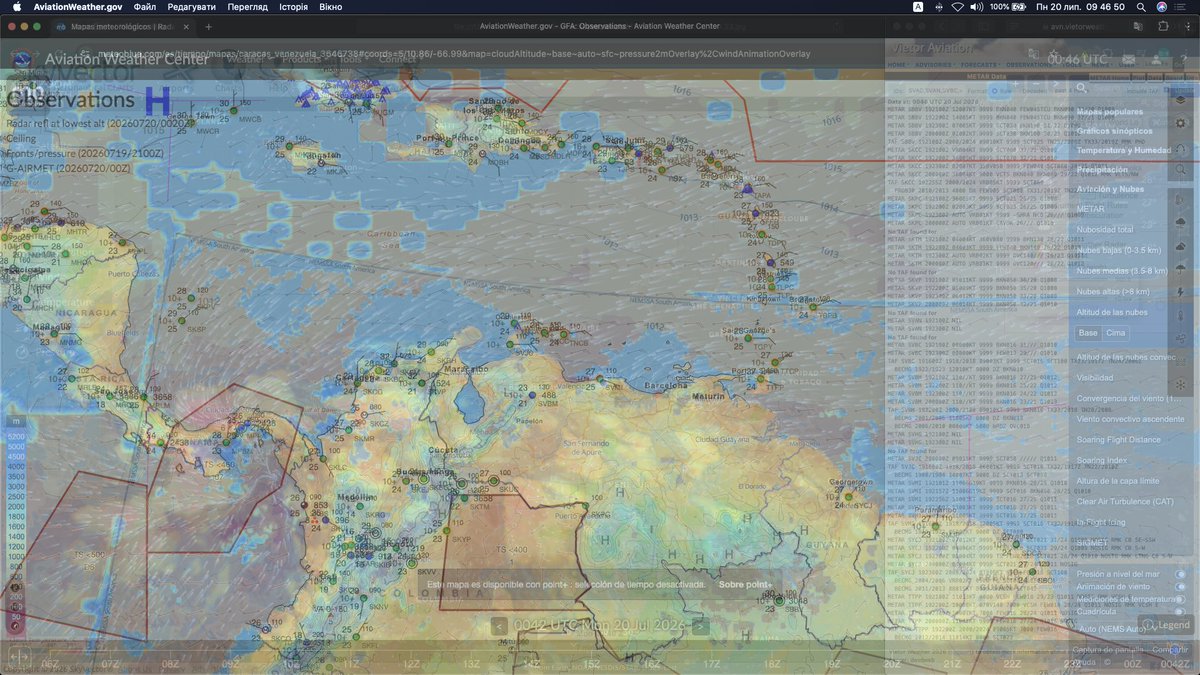Click the search magnifier above Mapas populares

1081,88
